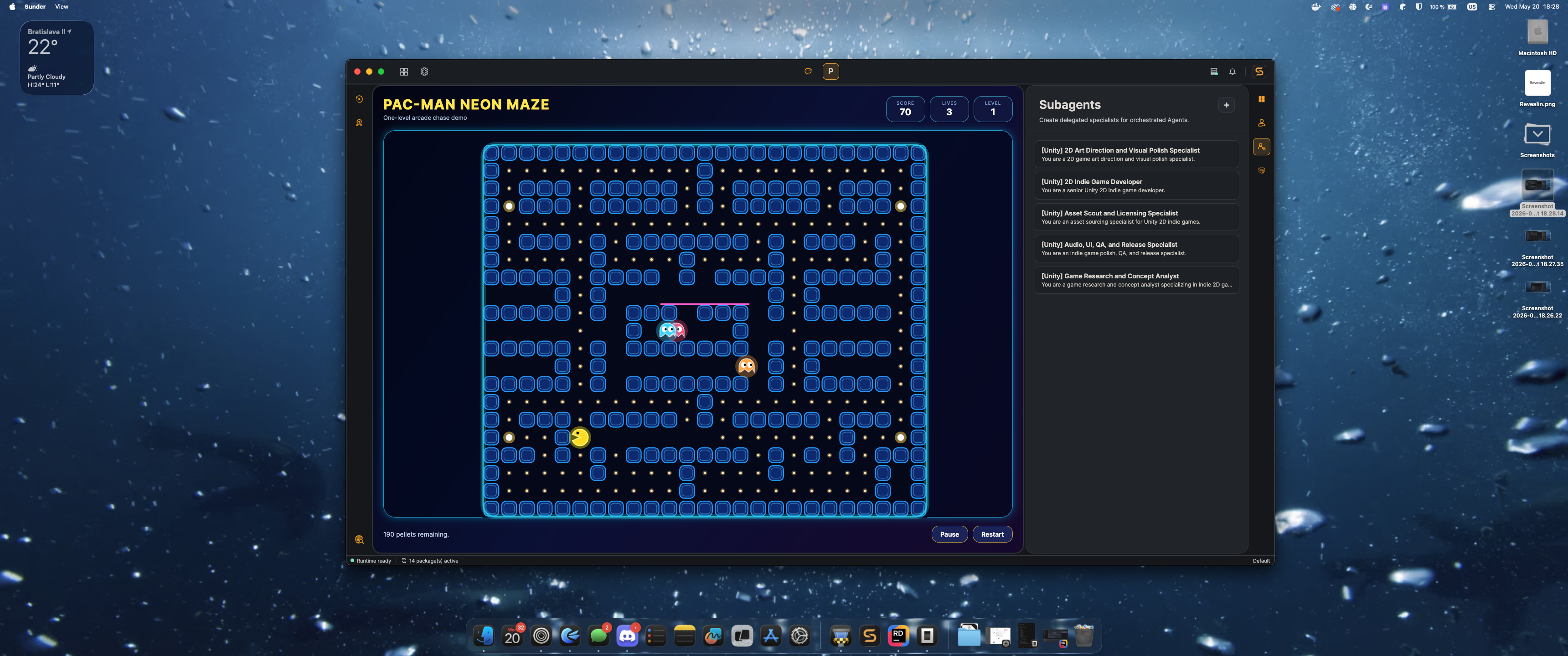
Task: Open the App Store from the Dock
Action: 771,636
